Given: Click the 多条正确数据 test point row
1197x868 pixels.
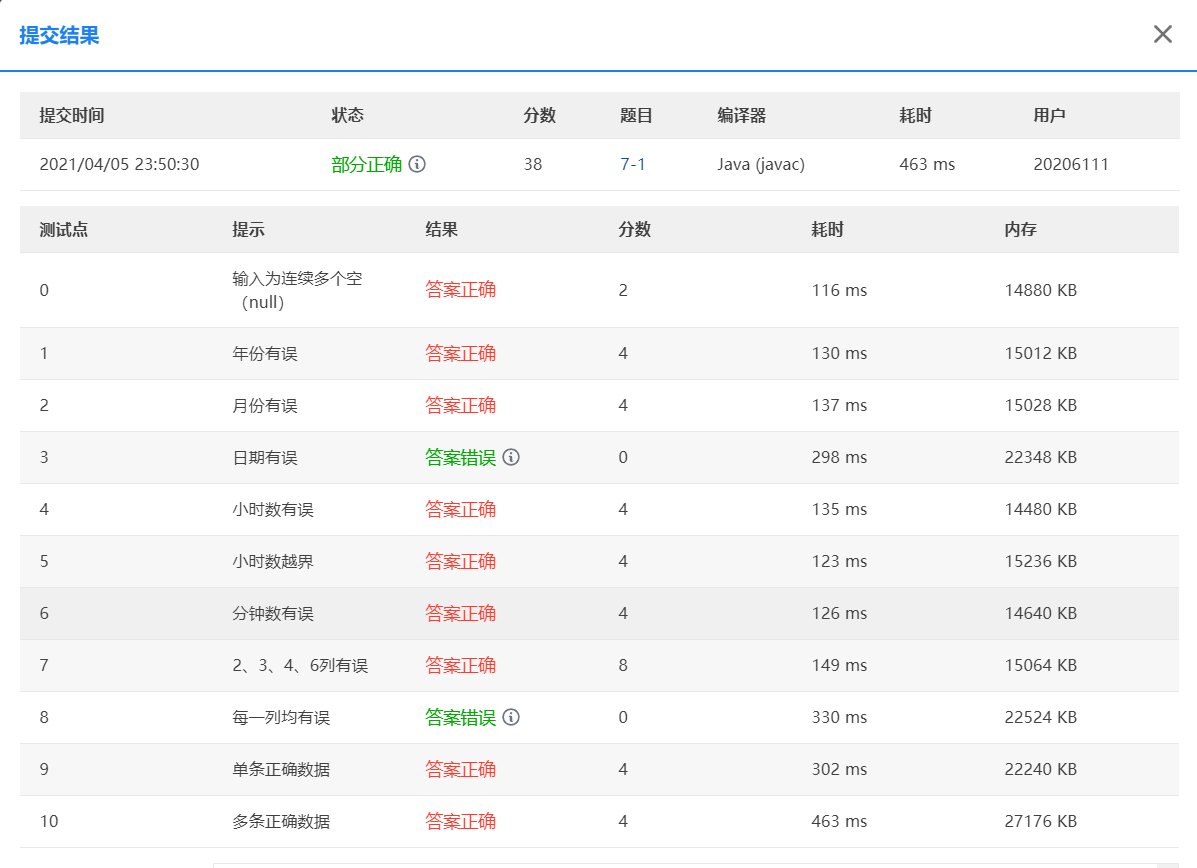Looking at the screenshot, I should click(281, 821).
